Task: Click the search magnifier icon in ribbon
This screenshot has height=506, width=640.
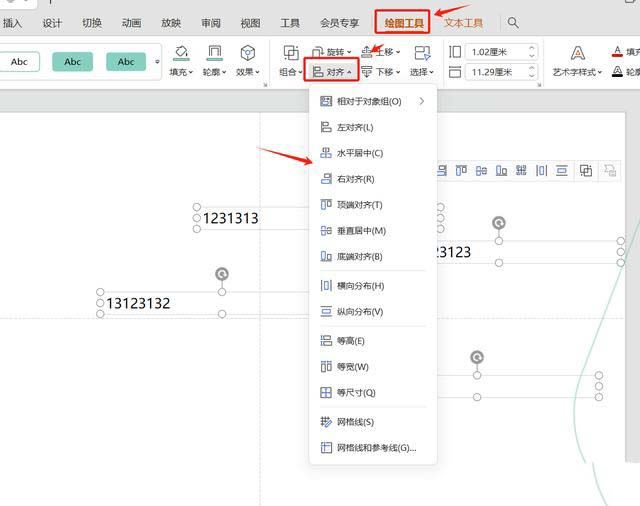Action: pos(513,22)
